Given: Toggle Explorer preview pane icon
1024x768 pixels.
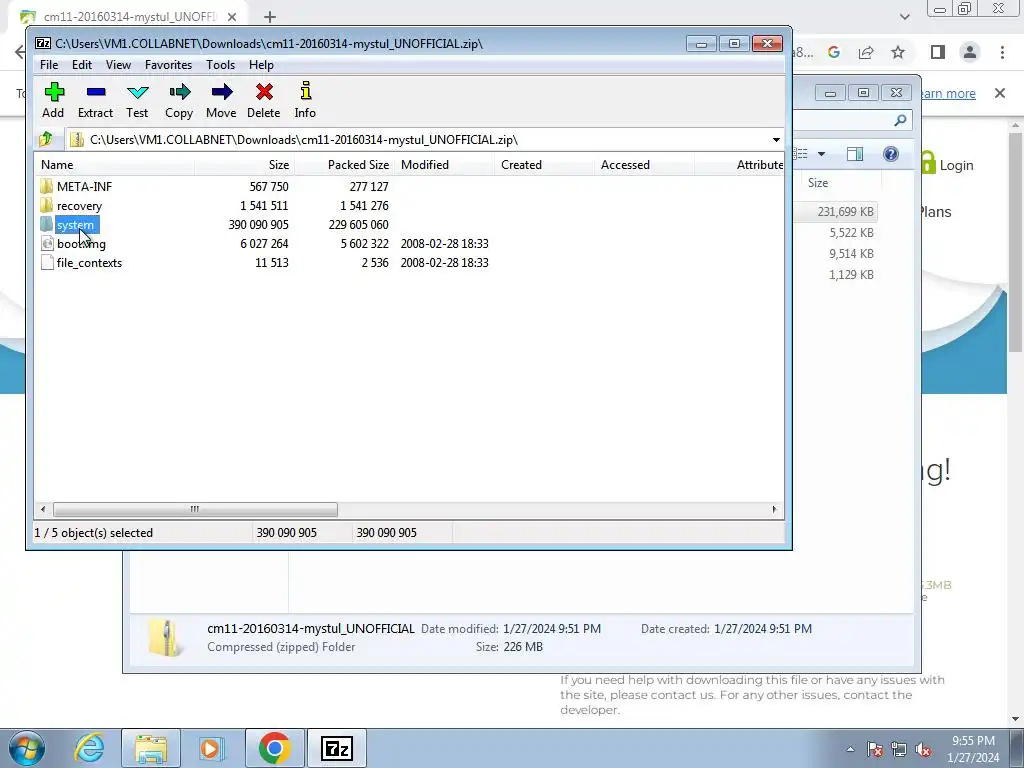Looking at the screenshot, I should pyautogui.click(x=855, y=154).
